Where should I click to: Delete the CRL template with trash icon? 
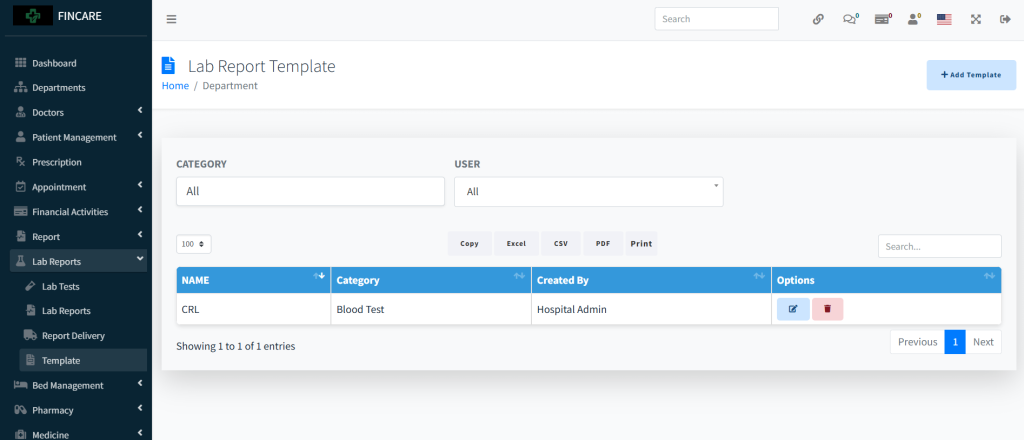coord(827,309)
